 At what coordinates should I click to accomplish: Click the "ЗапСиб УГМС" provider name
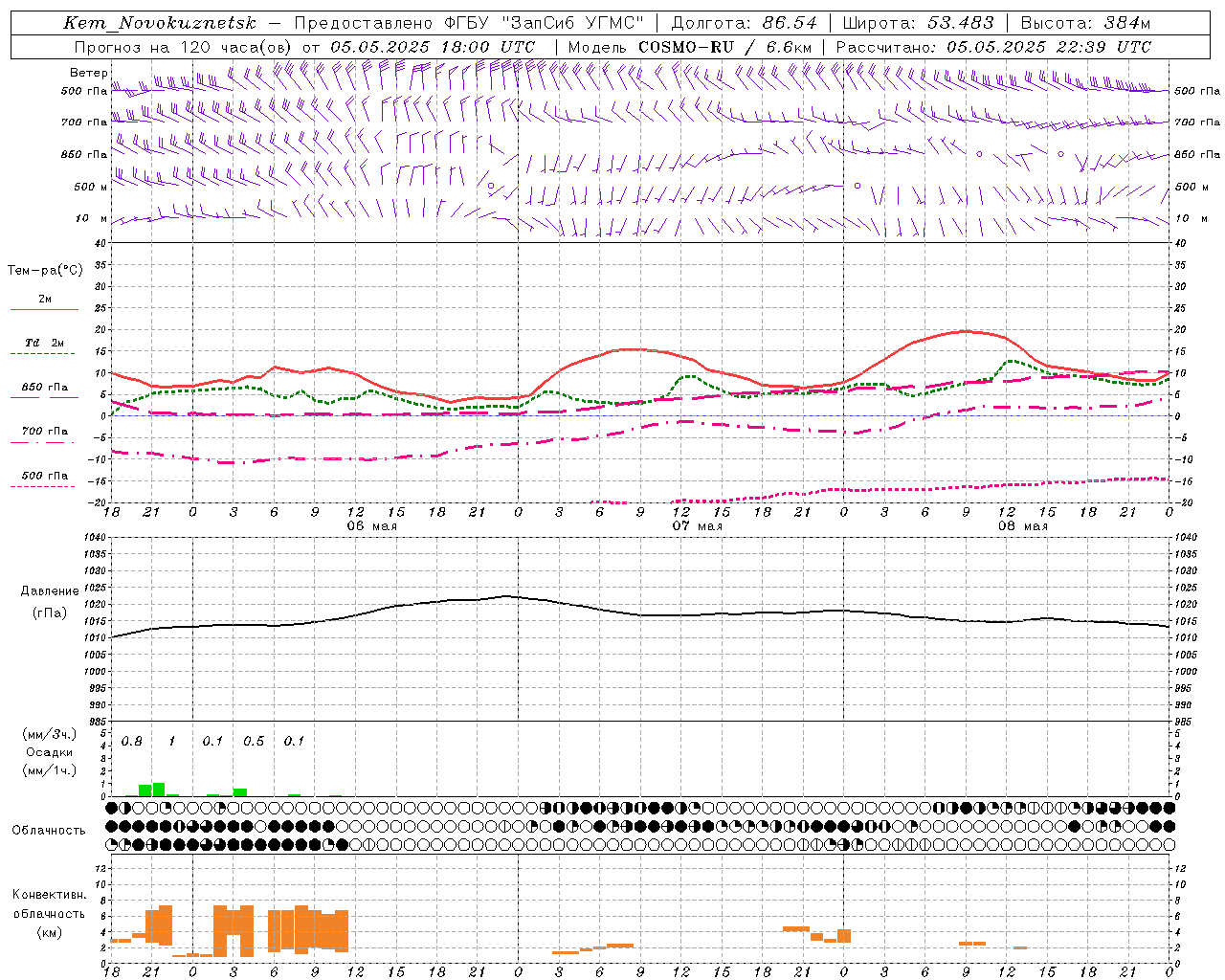pos(572,24)
